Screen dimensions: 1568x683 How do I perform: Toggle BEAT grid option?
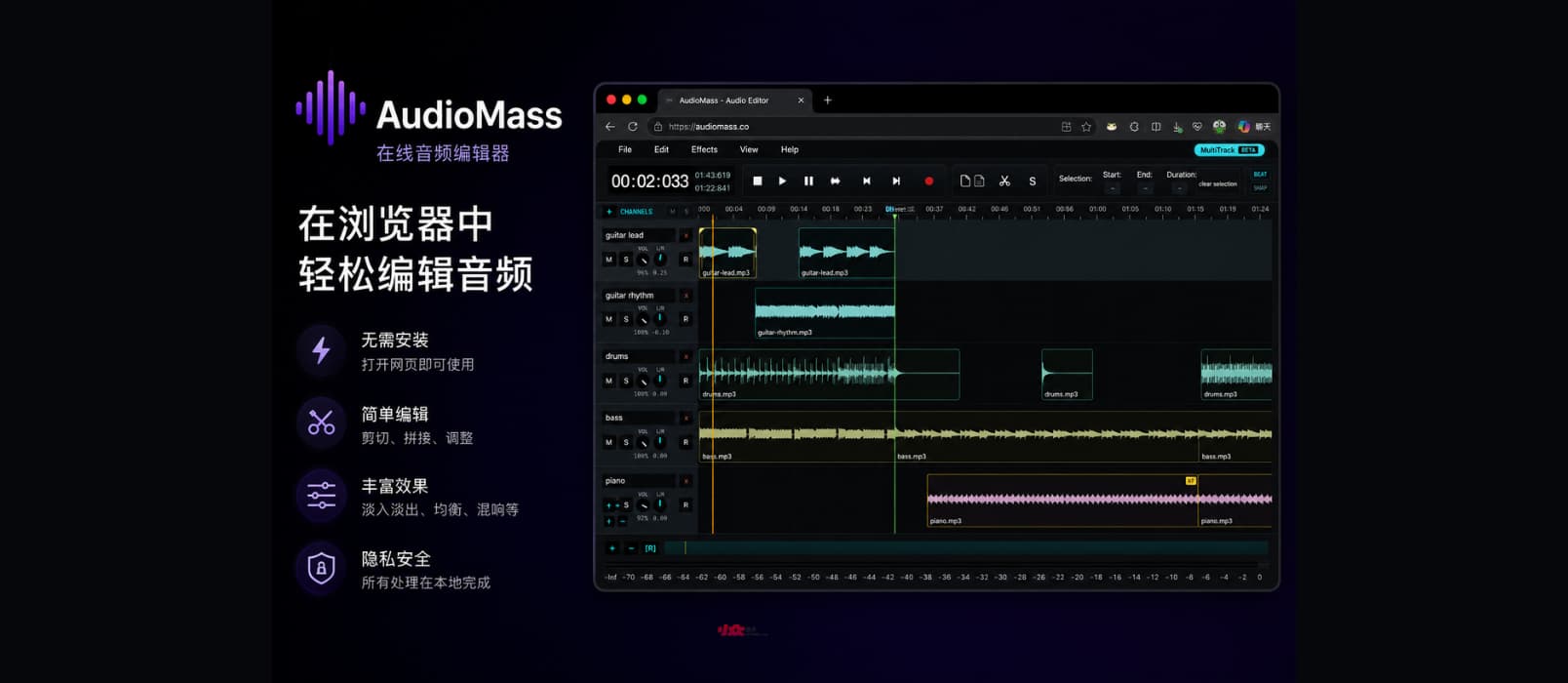pyautogui.click(x=1260, y=175)
